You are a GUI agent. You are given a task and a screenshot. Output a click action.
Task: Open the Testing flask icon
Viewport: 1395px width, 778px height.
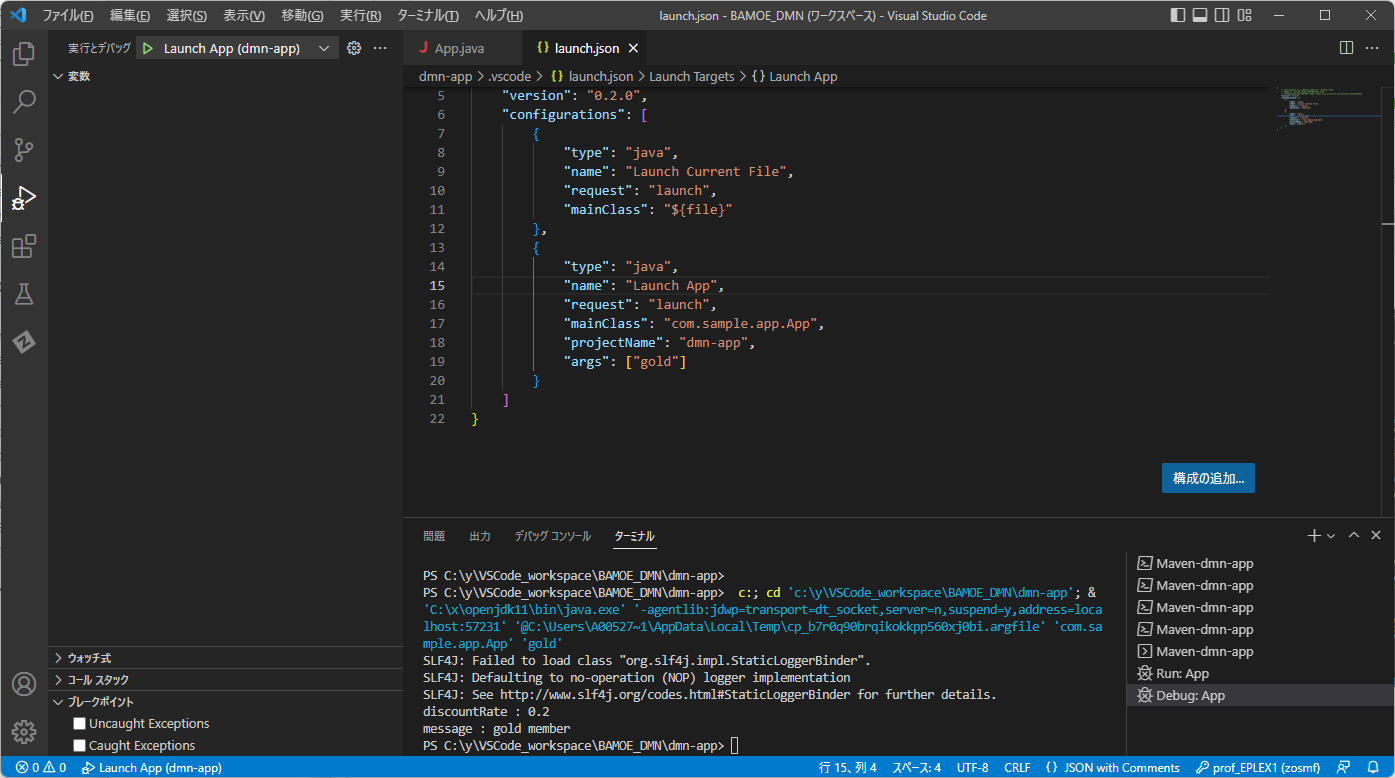(x=24, y=294)
